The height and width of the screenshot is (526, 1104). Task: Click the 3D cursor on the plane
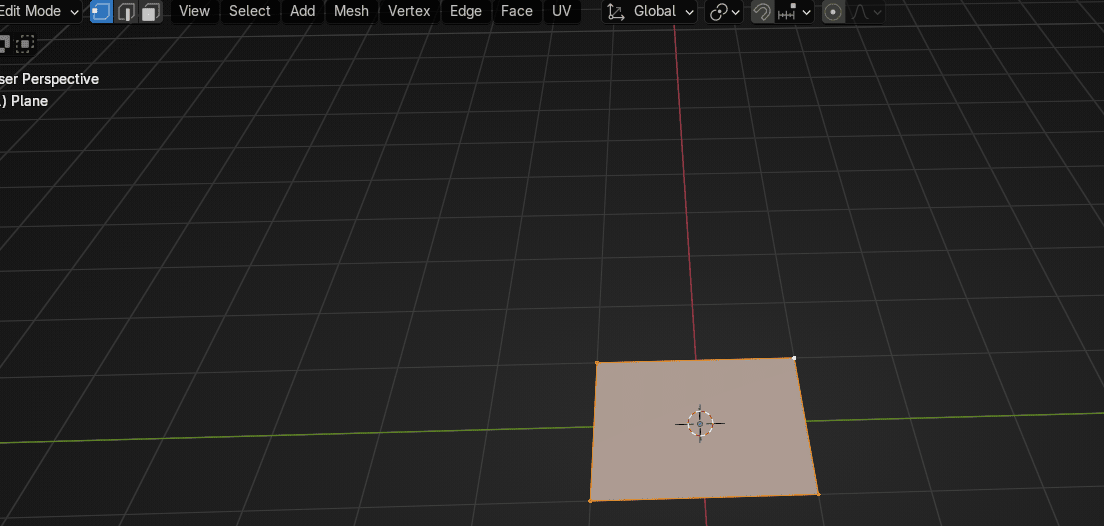coord(700,423)
